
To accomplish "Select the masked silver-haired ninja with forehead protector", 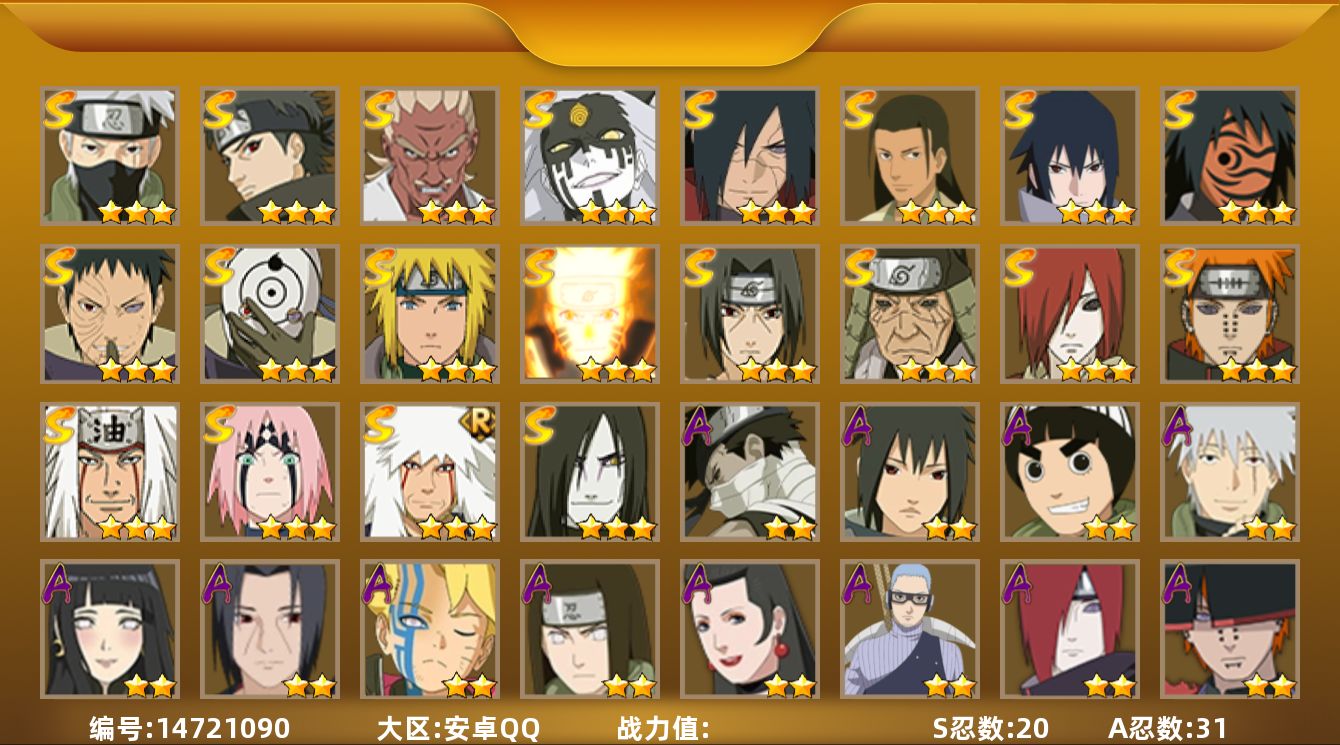I will pos(110,155).
